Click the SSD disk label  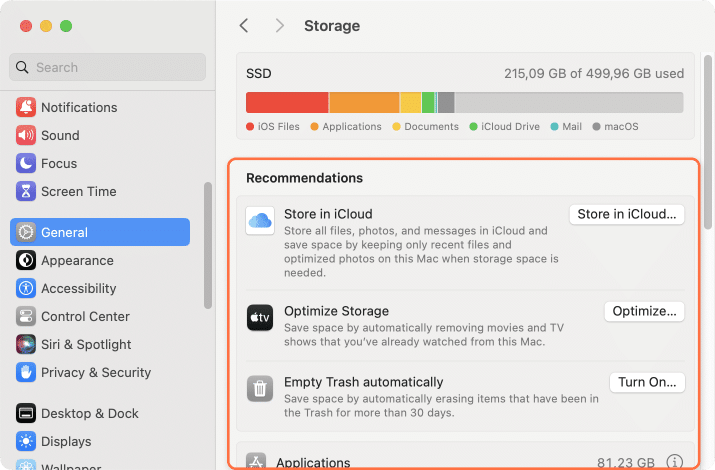[259, 73]
